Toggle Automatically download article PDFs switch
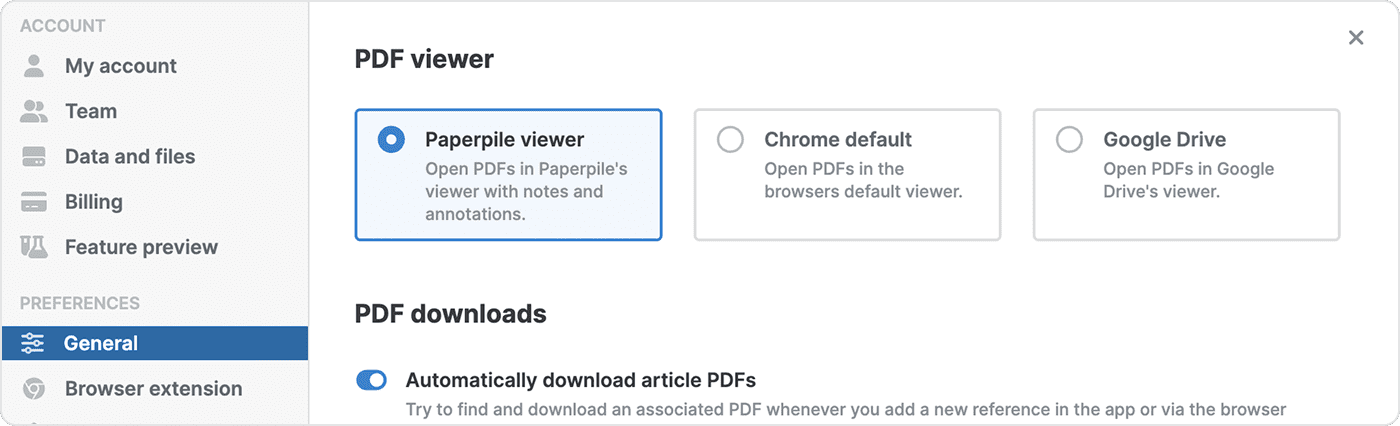1400x426 pixels. pos(372,380)
